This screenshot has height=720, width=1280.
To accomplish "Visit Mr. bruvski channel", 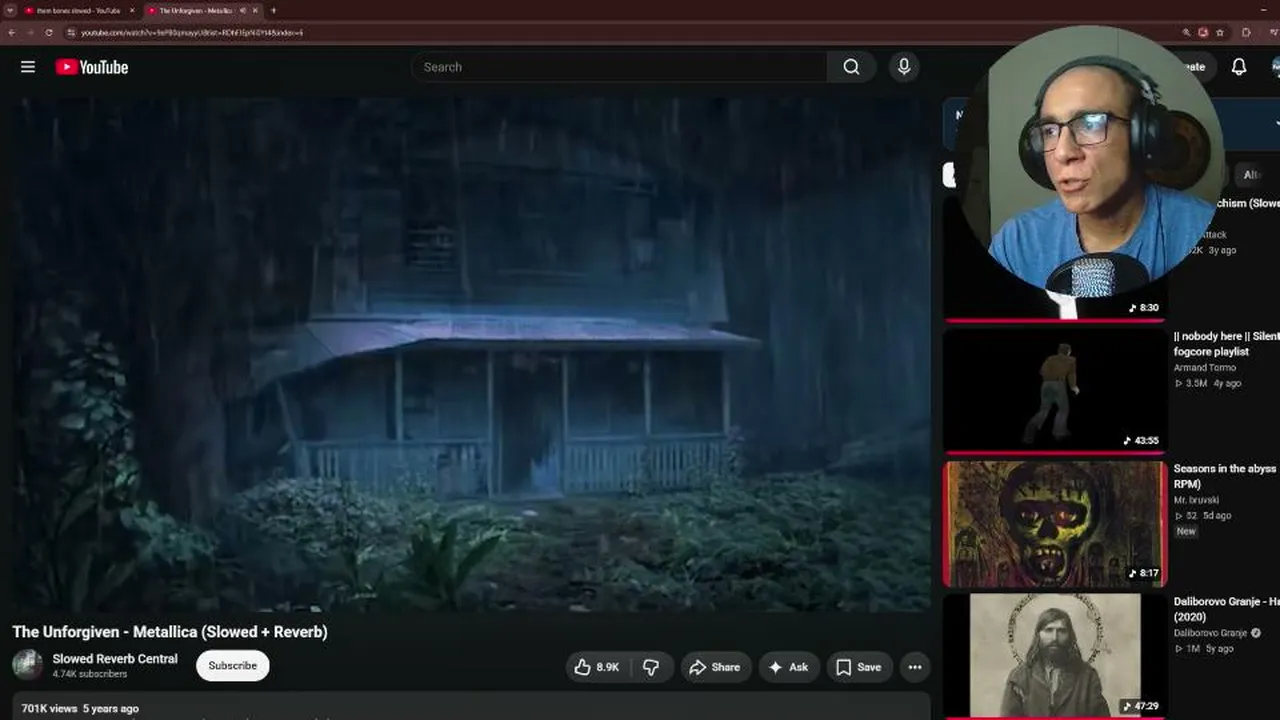I will tap(1197, 499).
